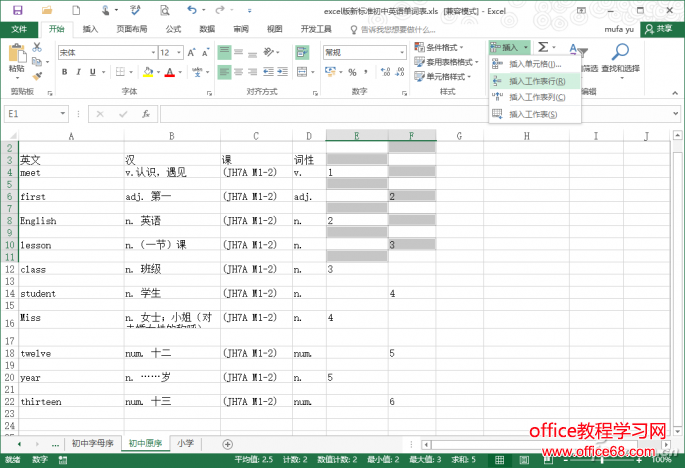685x468 pixels.
Task: Toggle right horizontal alignment
Action: [x=253, y=72]
